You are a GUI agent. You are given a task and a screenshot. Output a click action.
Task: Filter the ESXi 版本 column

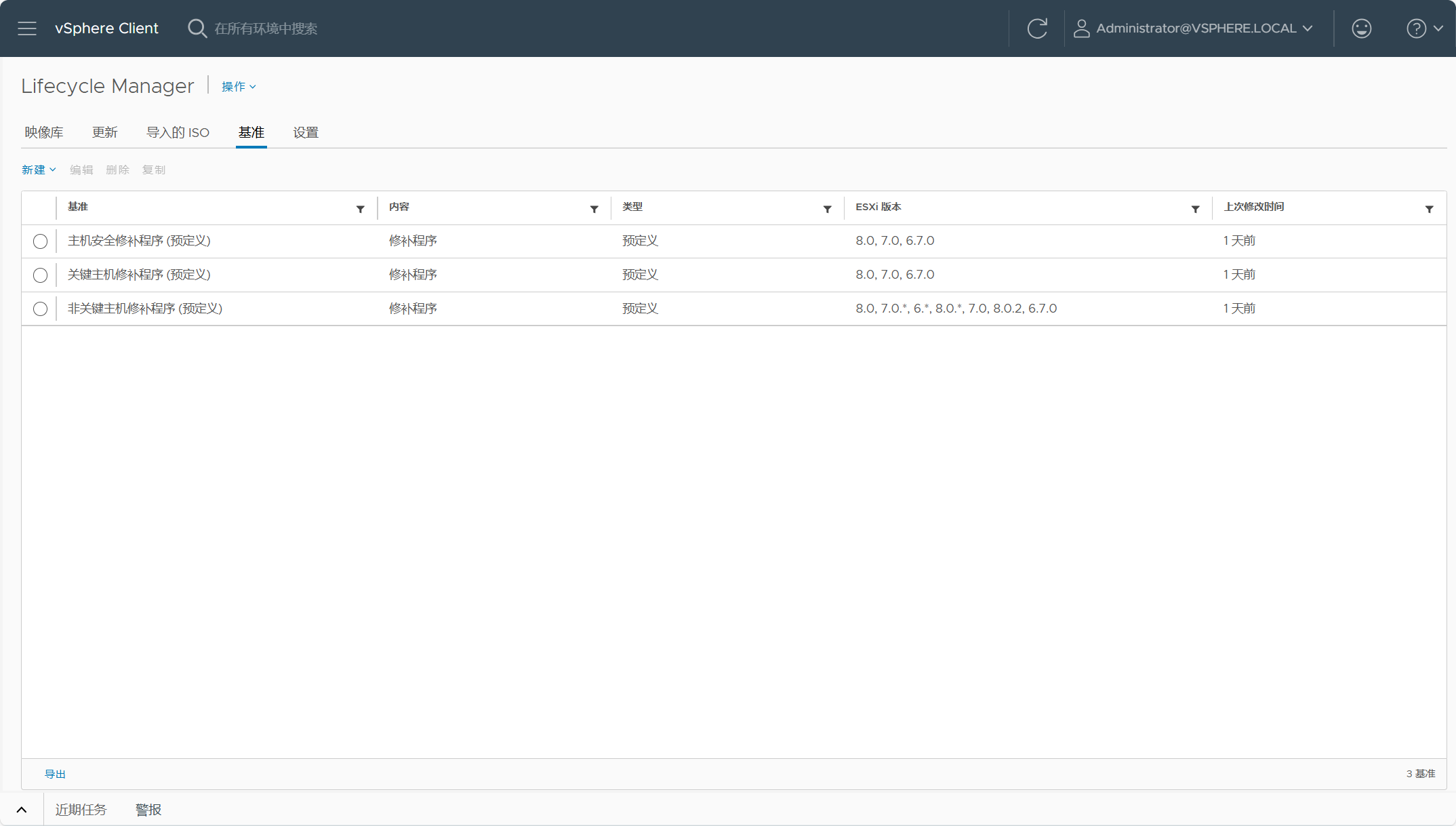point(1196,209)
